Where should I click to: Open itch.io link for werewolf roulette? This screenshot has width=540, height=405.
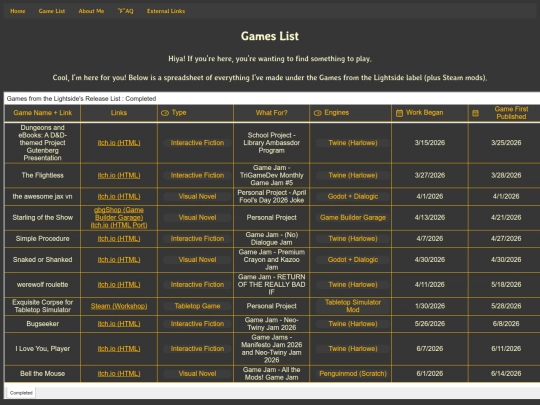[x=119, y=285]
